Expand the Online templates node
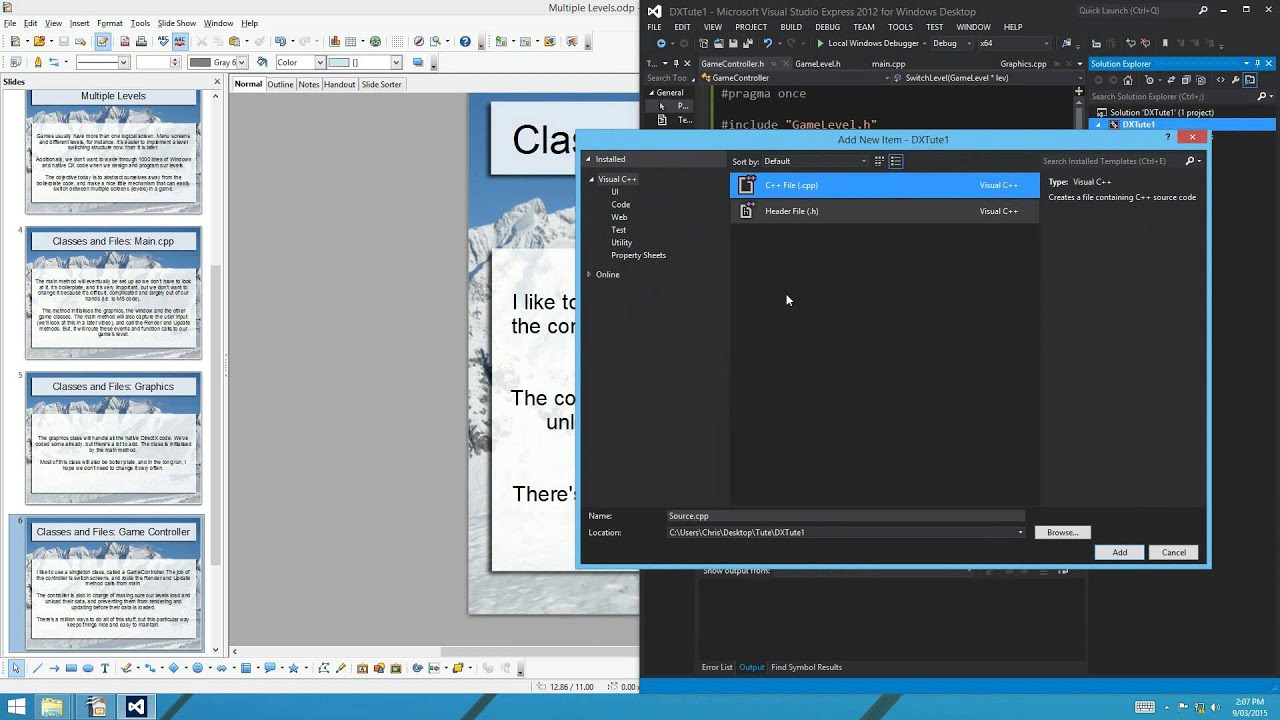This screenshot has width=1280, height=720. click(589, 274)
